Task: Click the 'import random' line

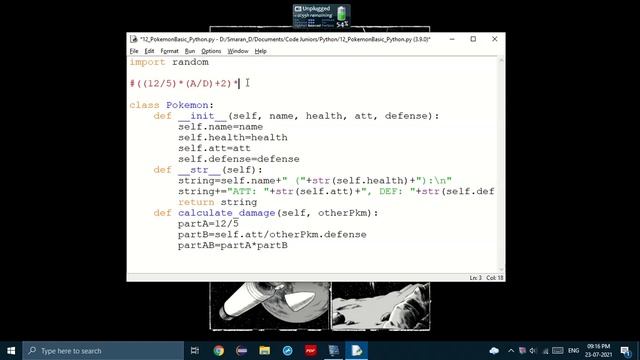Action: pyautogui.click(x=169, y=62)
